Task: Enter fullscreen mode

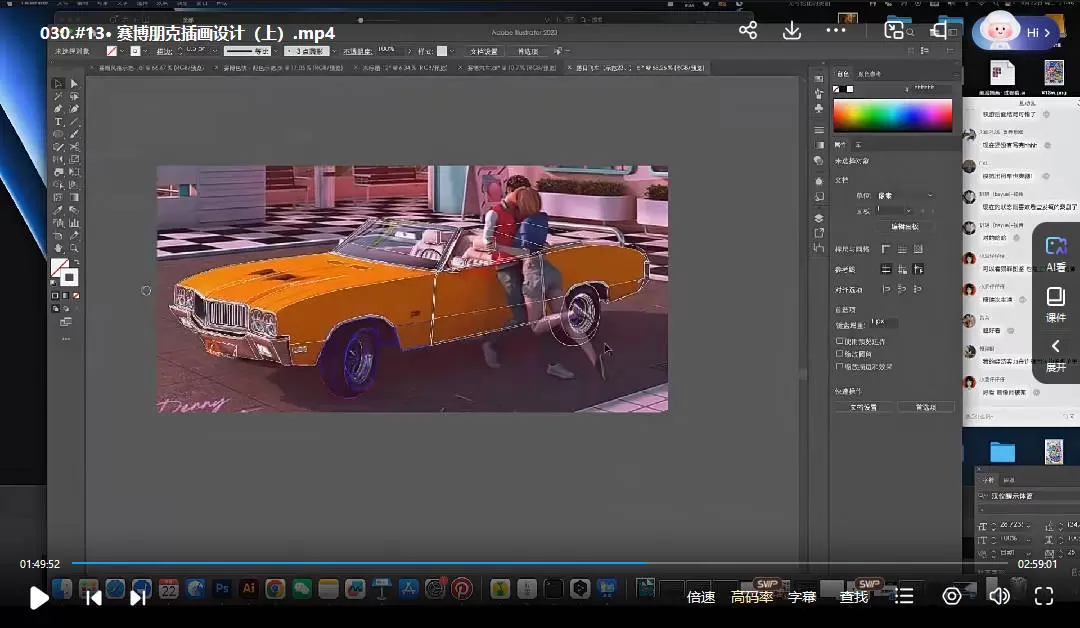Action: [1044, 596]
